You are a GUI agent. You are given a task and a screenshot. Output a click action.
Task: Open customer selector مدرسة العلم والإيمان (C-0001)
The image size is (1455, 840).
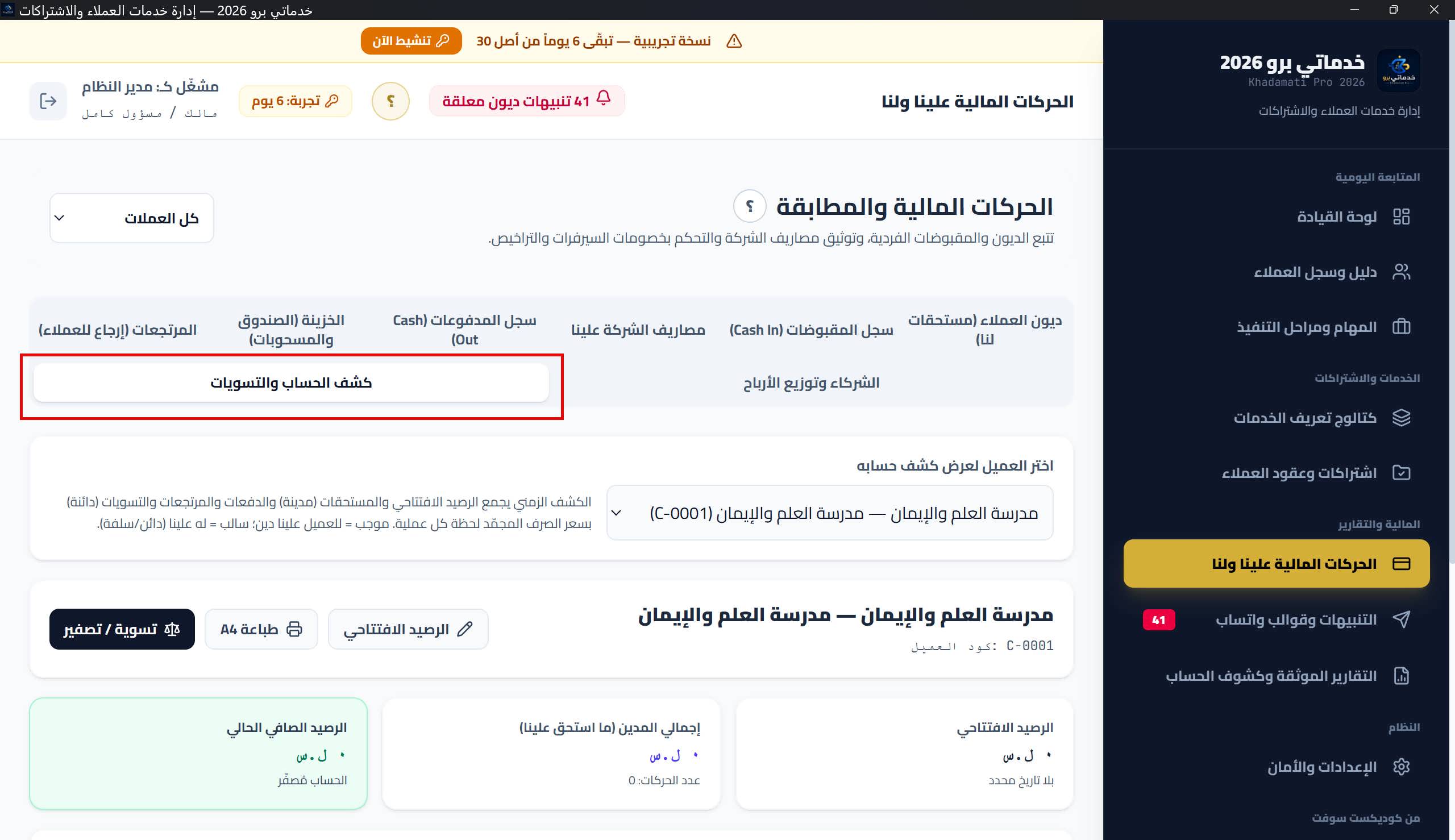pos(830,512)
